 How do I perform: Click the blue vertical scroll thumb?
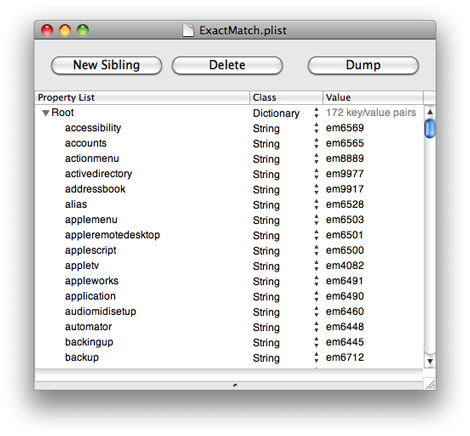430,128
